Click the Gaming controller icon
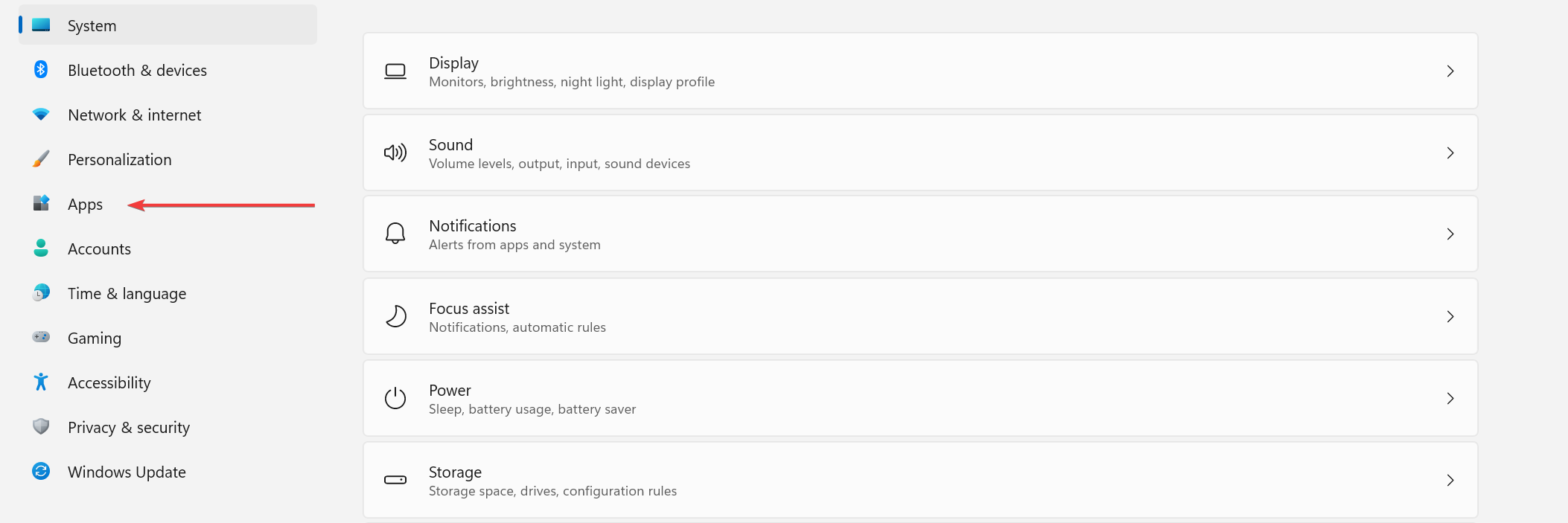 click(41, 337)
